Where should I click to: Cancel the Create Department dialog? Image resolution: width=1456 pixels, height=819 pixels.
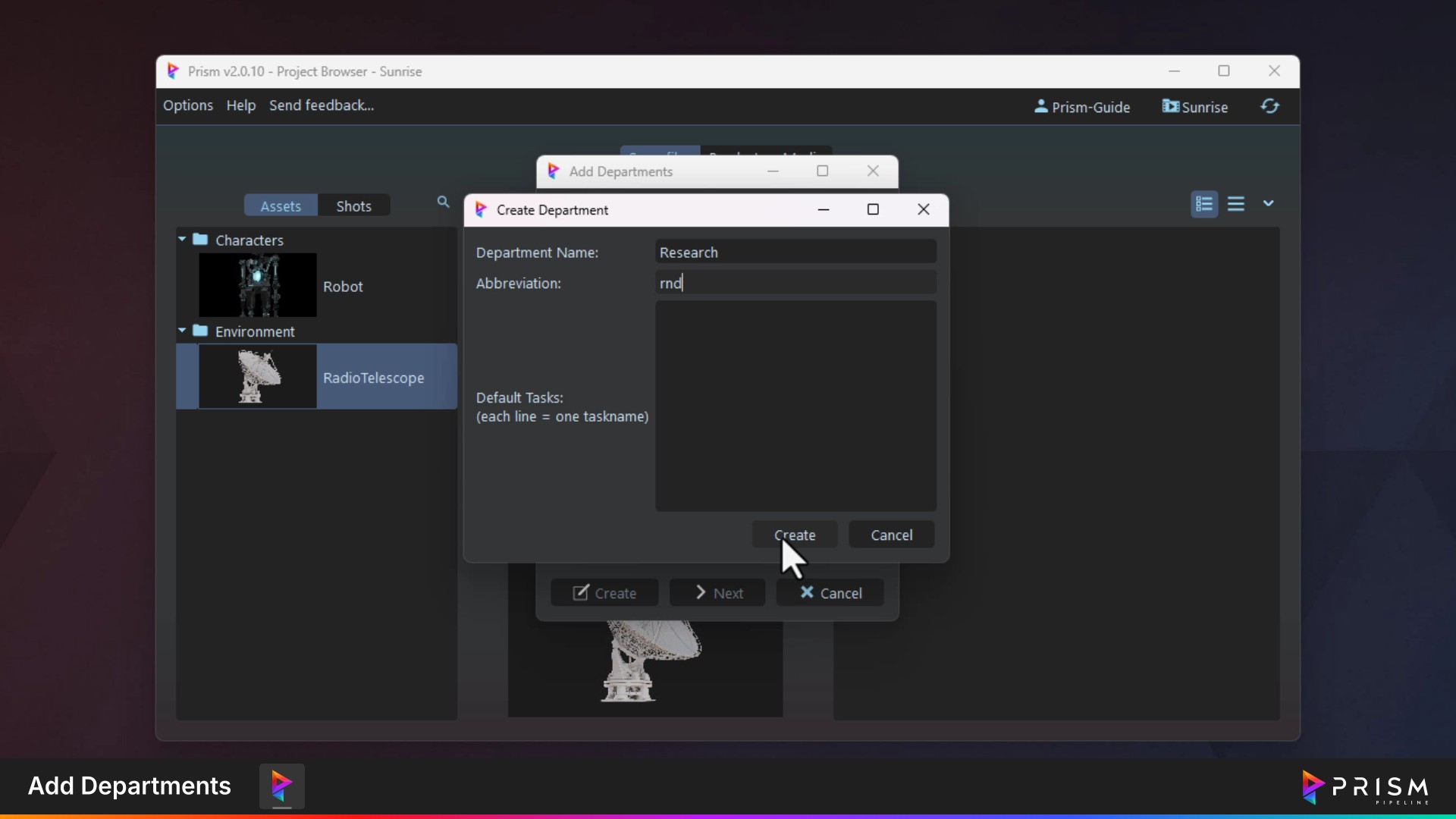click(x=891, y=535)
